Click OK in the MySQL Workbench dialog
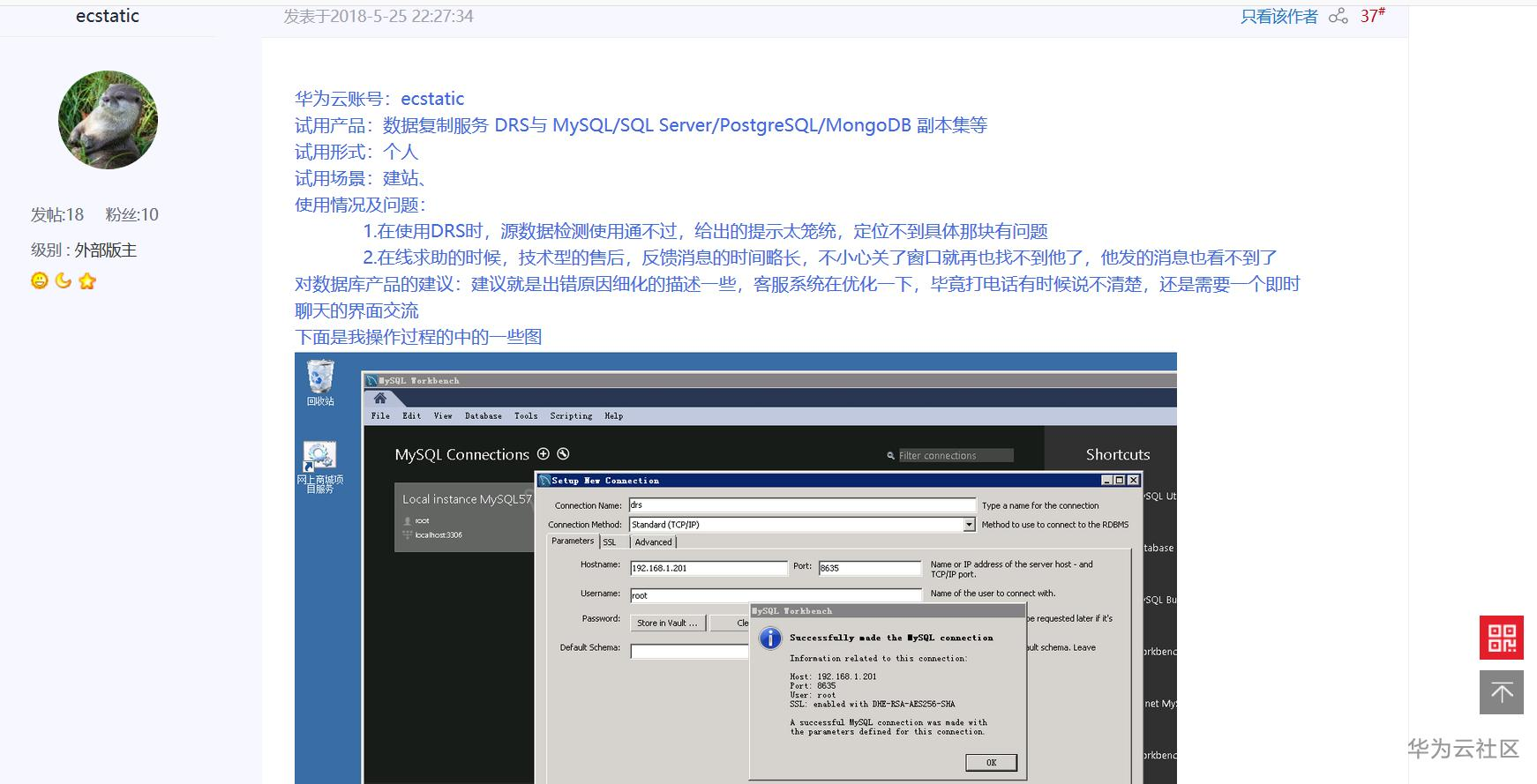1537x784 pixels. point(991,763)
